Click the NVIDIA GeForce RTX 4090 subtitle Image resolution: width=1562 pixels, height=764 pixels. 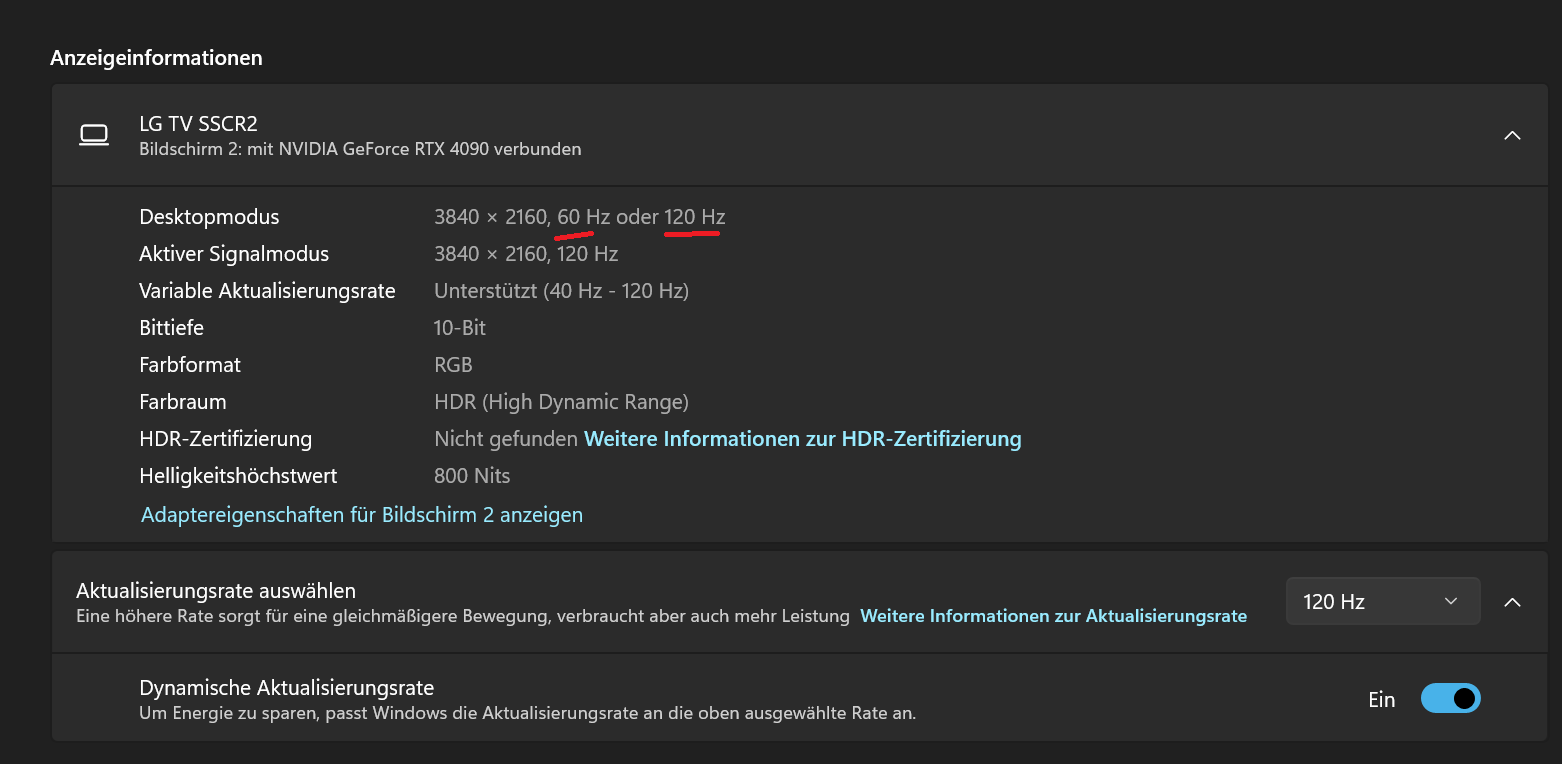click(x=359, y=148)
